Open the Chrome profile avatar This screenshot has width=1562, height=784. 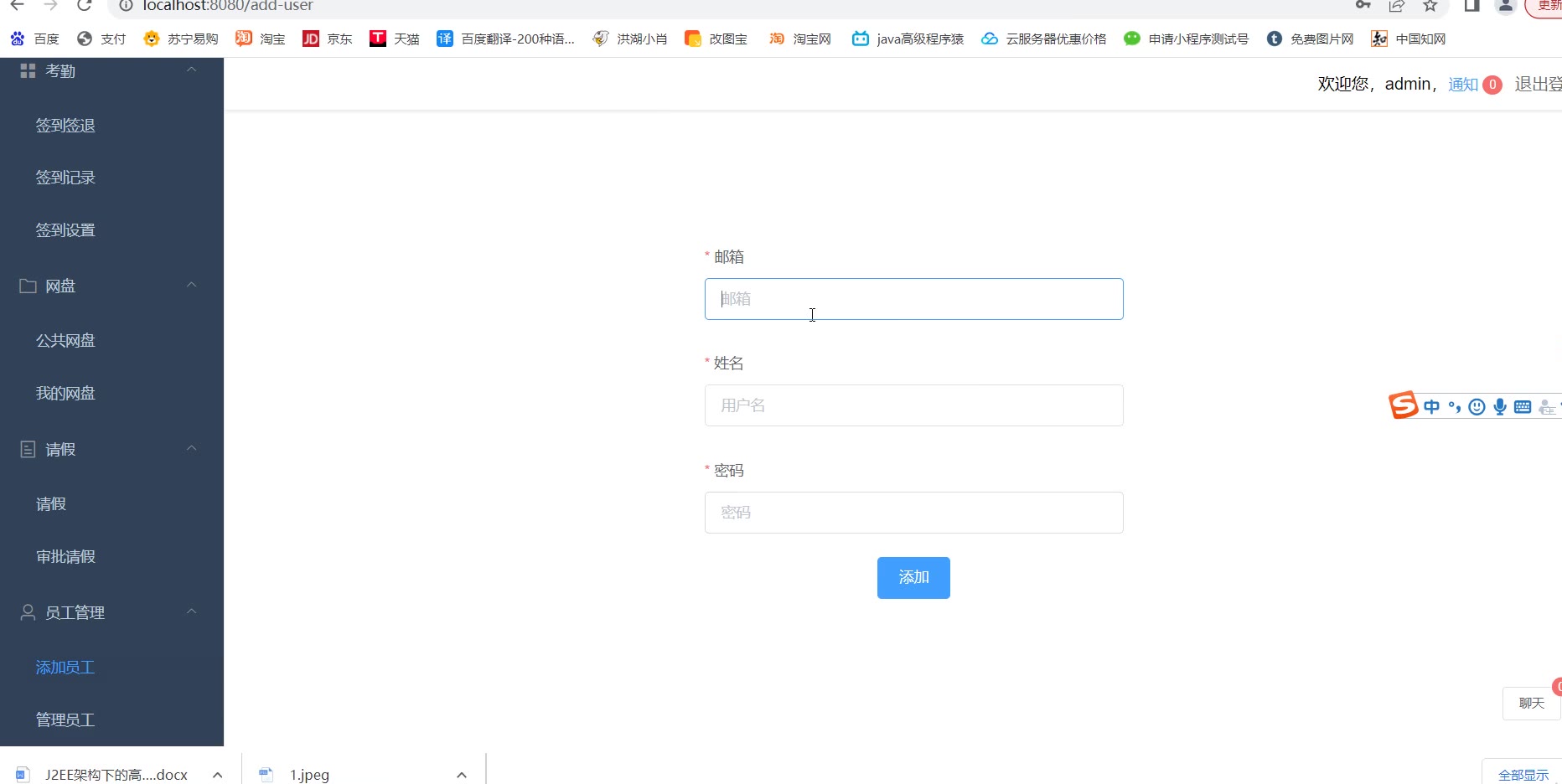[x=1506, y=5]
